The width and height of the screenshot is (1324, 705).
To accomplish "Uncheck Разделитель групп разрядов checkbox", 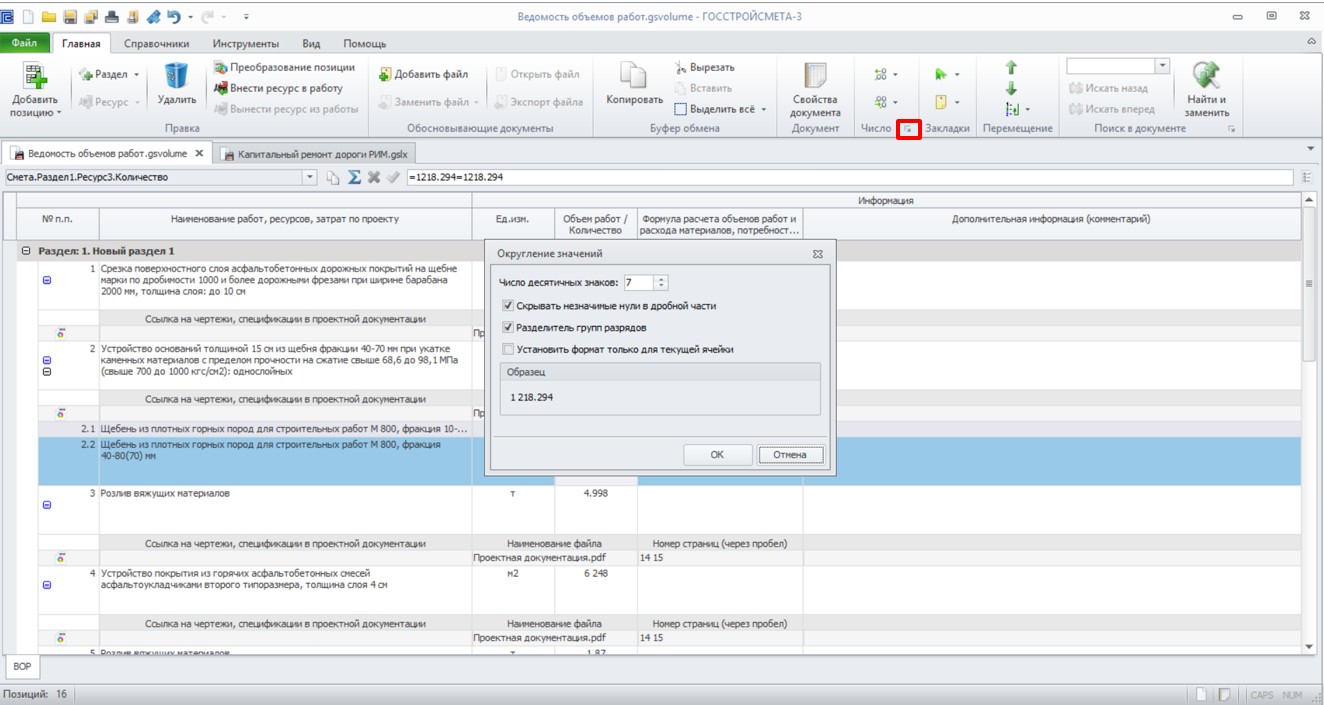I will [508, 328].
